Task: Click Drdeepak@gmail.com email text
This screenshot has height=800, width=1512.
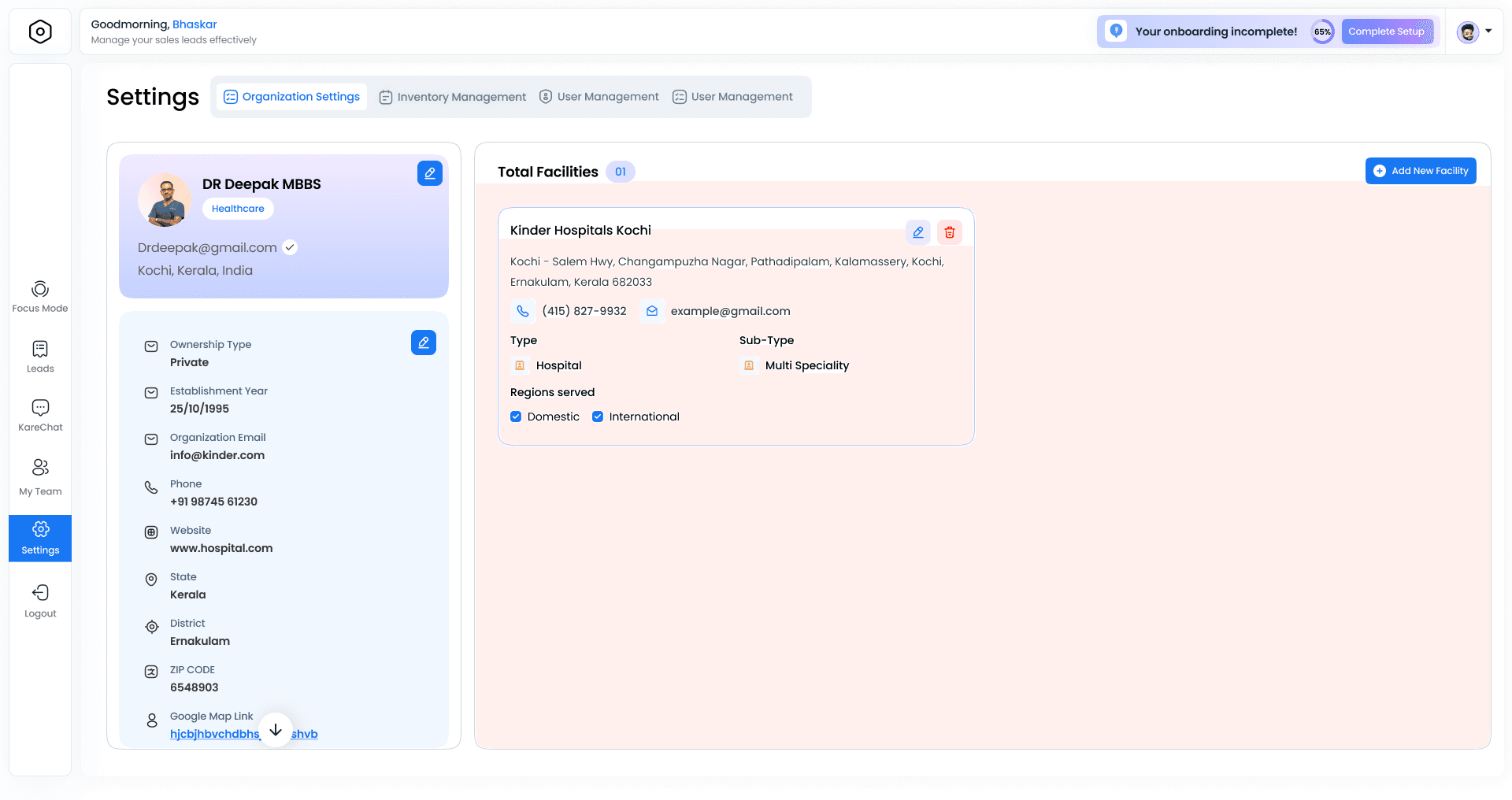Action: [207, 247]
